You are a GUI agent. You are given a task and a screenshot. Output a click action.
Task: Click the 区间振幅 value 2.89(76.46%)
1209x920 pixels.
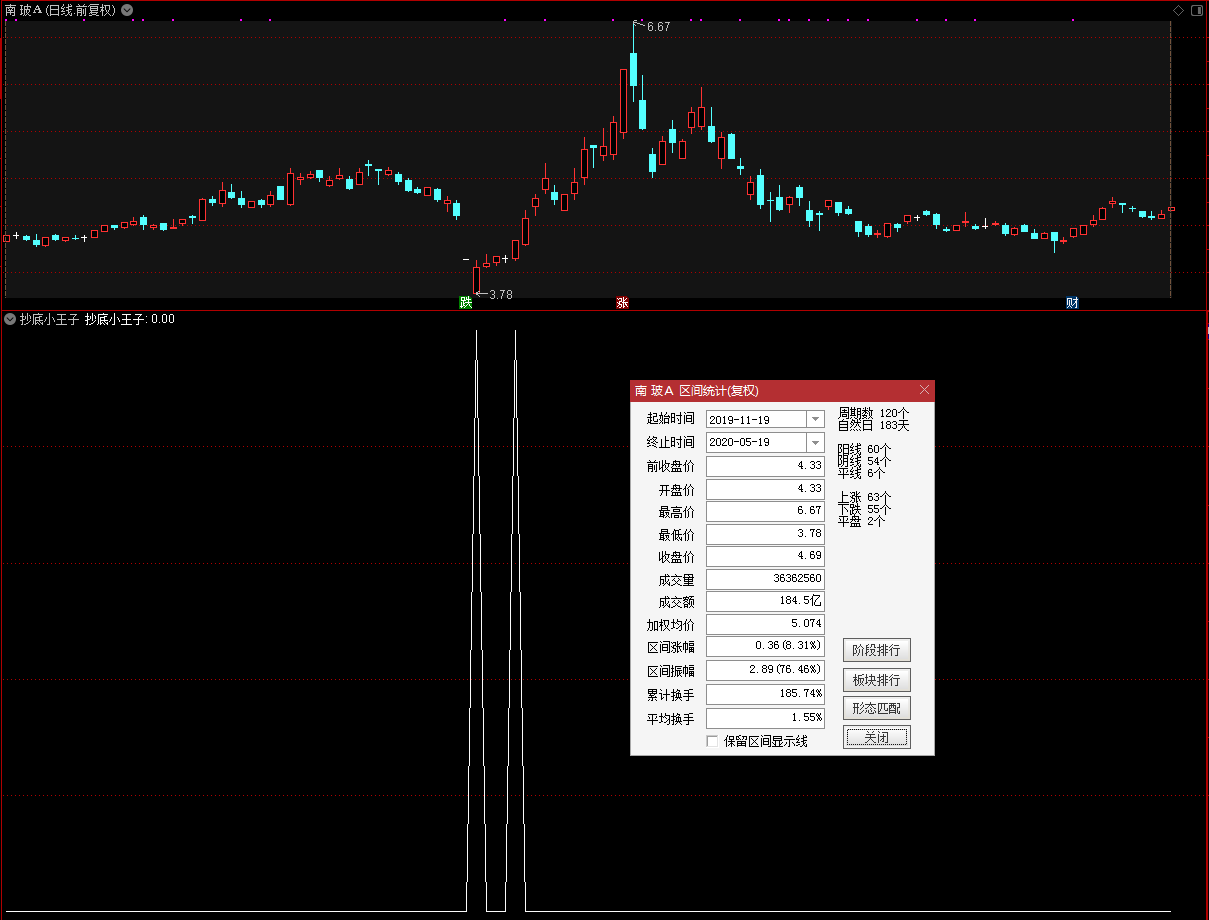click(765, 670)
